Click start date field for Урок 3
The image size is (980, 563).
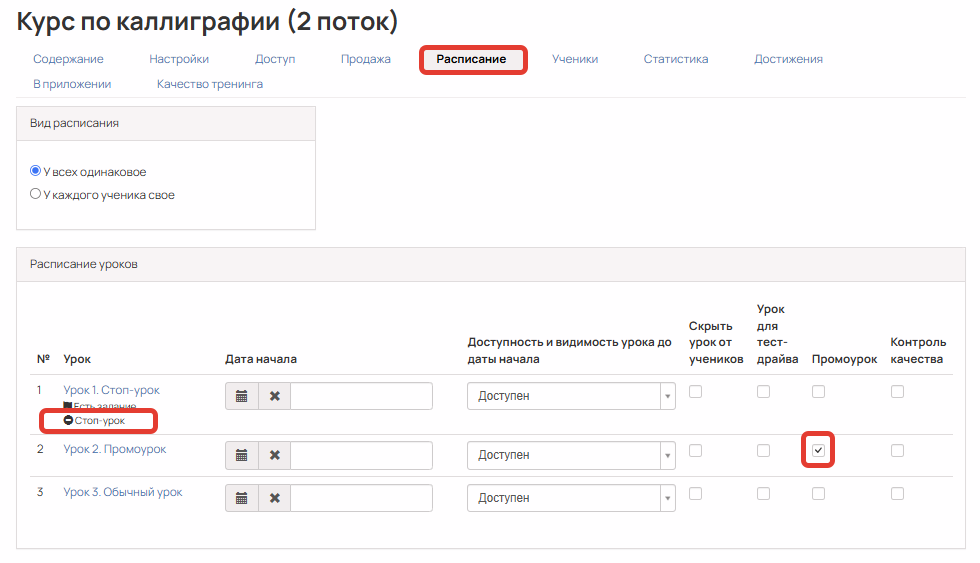(x=361, y=498)
